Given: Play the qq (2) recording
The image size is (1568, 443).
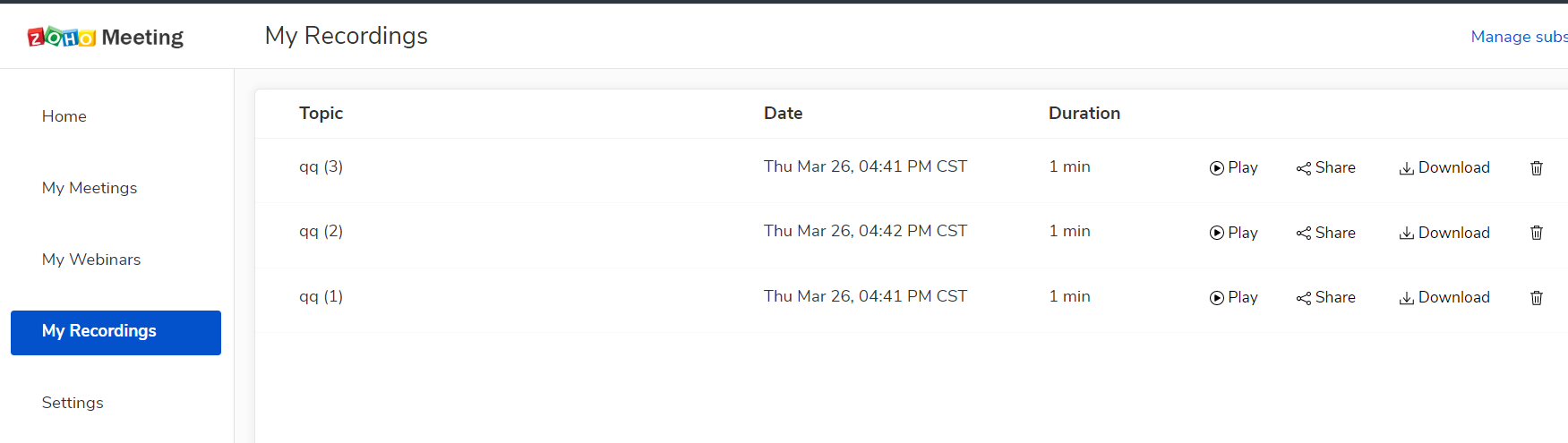Looking at the screenshot, I should point(1233,233).
